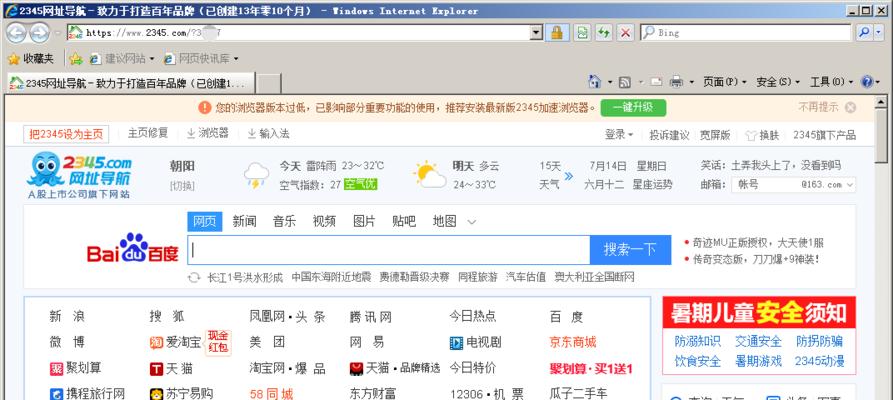The width and height of the screenshot is (893, 400).
Task: Click the Baidu 百度 logo
Action: [133, 248]
